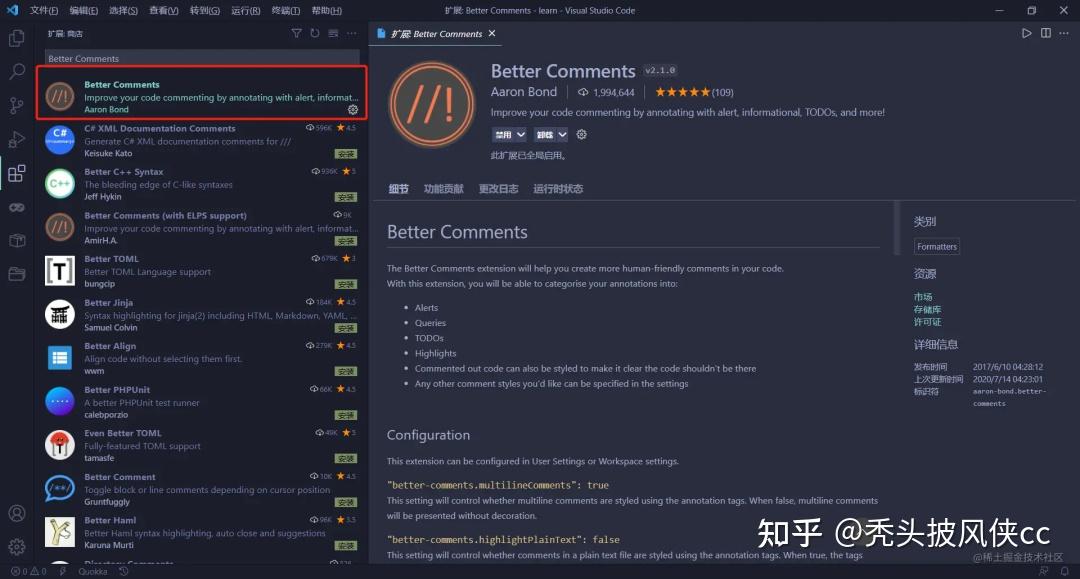Select Better Comments (with ELPS support)
The width and height of the screenshot is (1080, 579).
[201, 227]
